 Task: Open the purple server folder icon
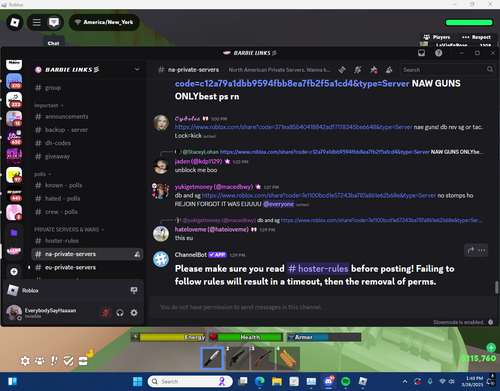(x=14, y=233)
